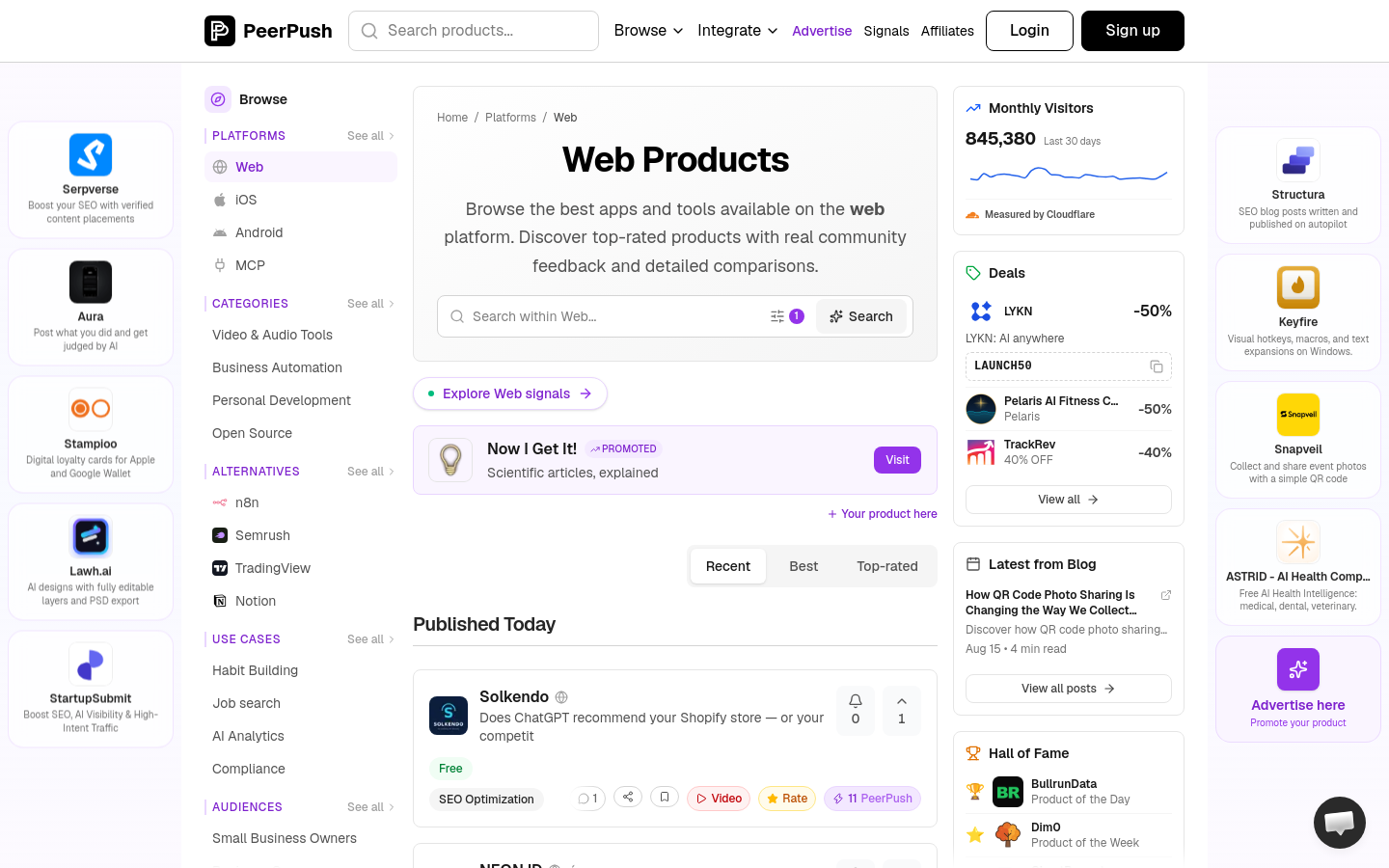Click the SEO Optimization tag
Screen dimensions: 1389x868
point(486,800)
